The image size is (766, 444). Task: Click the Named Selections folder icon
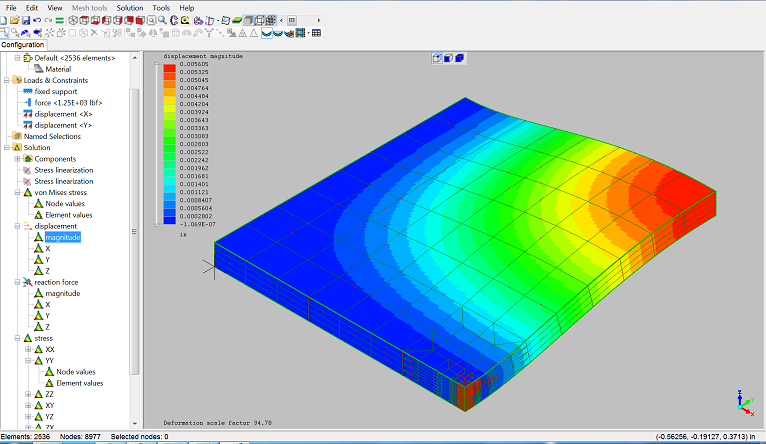click(17, 136)
